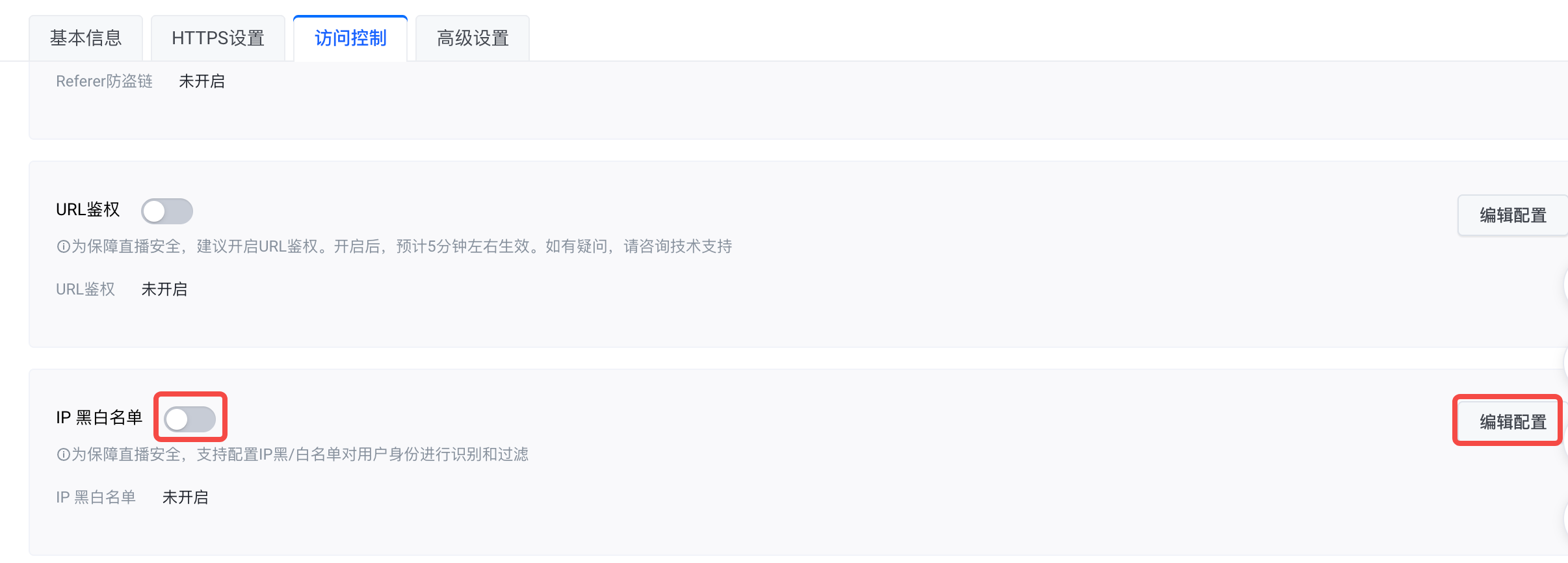Open the HTTPS设置 tab

point(218,38)
